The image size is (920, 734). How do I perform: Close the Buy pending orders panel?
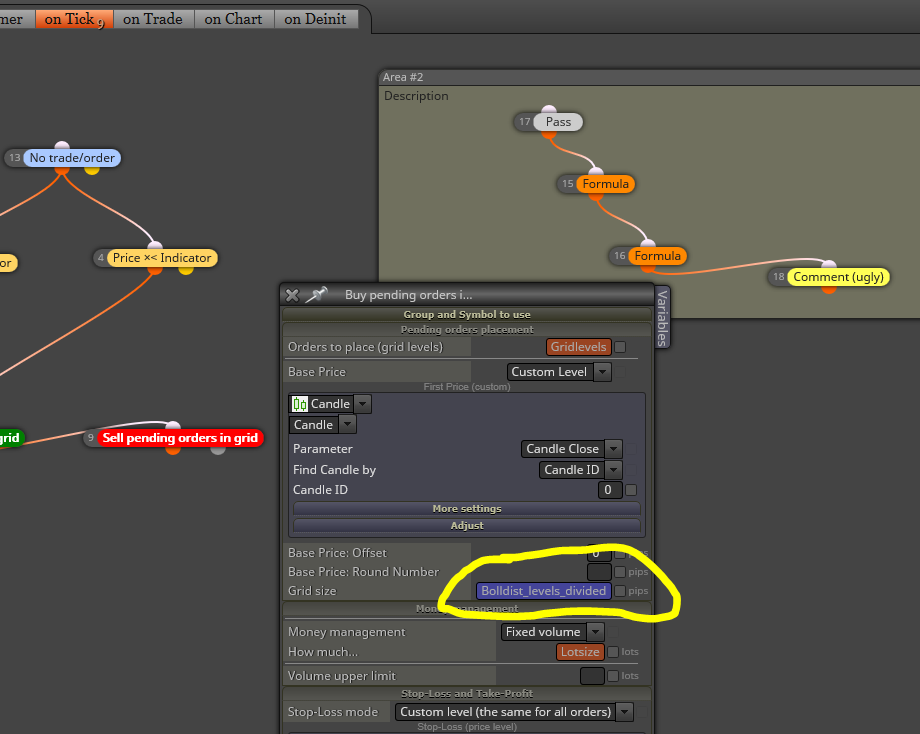tap(292, 295)
